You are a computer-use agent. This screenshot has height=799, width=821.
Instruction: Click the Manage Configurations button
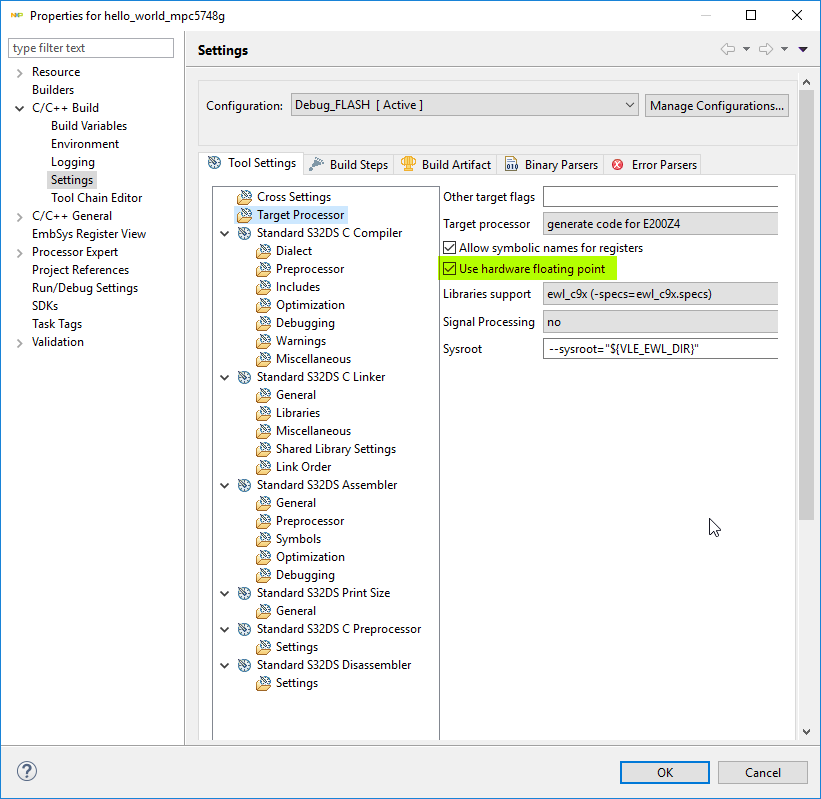point(717,106)
